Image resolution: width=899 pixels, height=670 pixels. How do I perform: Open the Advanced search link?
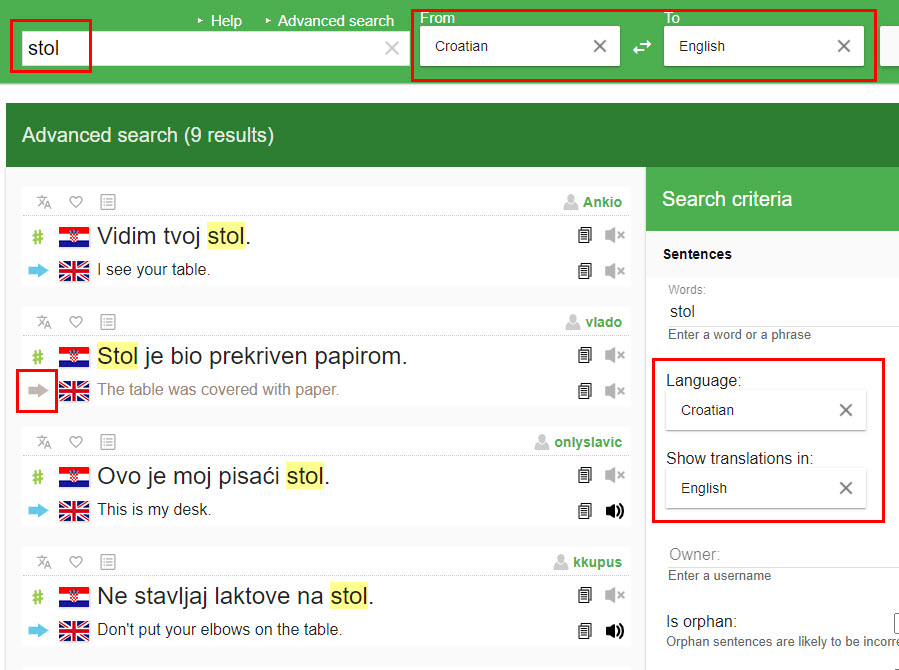click(x=336, y=21)
